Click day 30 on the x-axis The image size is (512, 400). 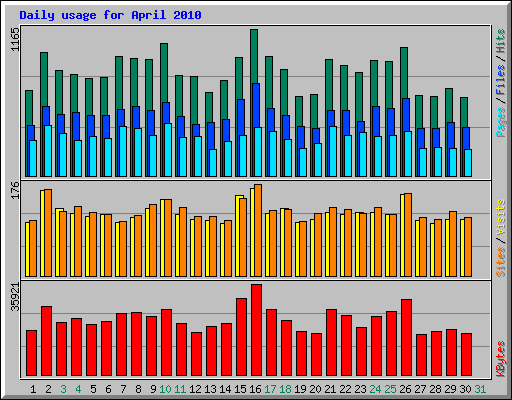click(465, 389)
